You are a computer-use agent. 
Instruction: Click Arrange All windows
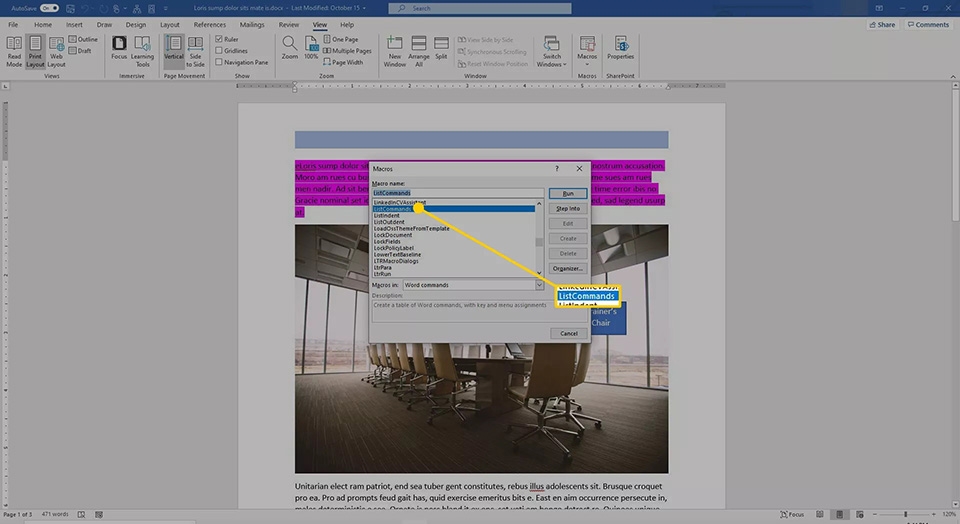(419, 51)
